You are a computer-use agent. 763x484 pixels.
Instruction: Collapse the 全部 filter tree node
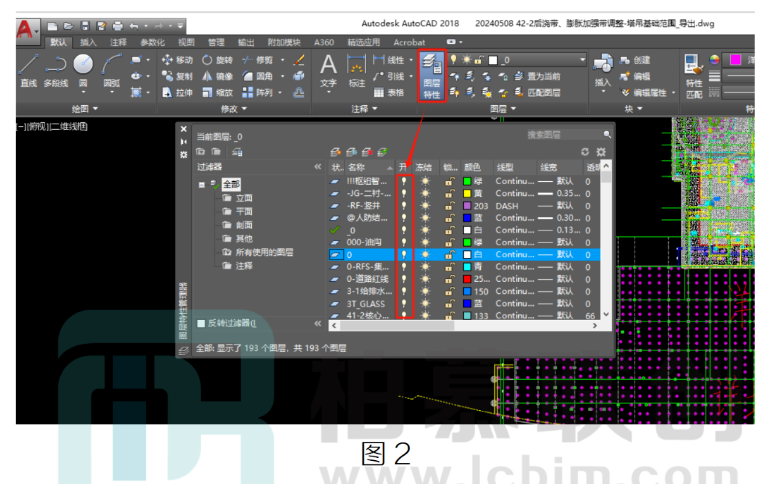(x=201, y=184)
